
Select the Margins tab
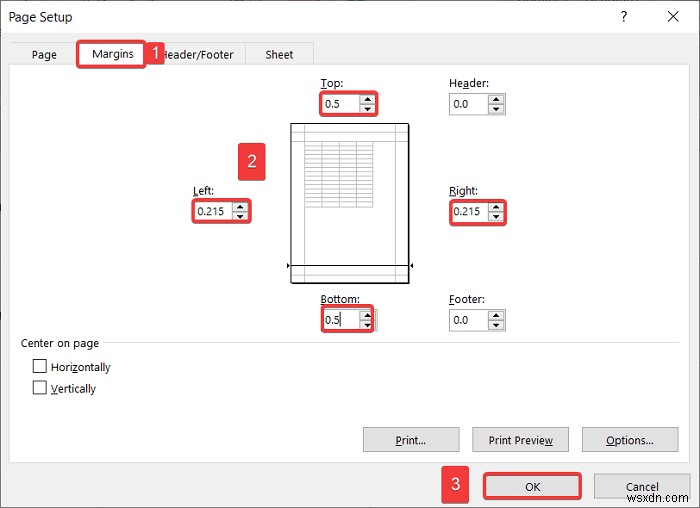pos(112,54)
